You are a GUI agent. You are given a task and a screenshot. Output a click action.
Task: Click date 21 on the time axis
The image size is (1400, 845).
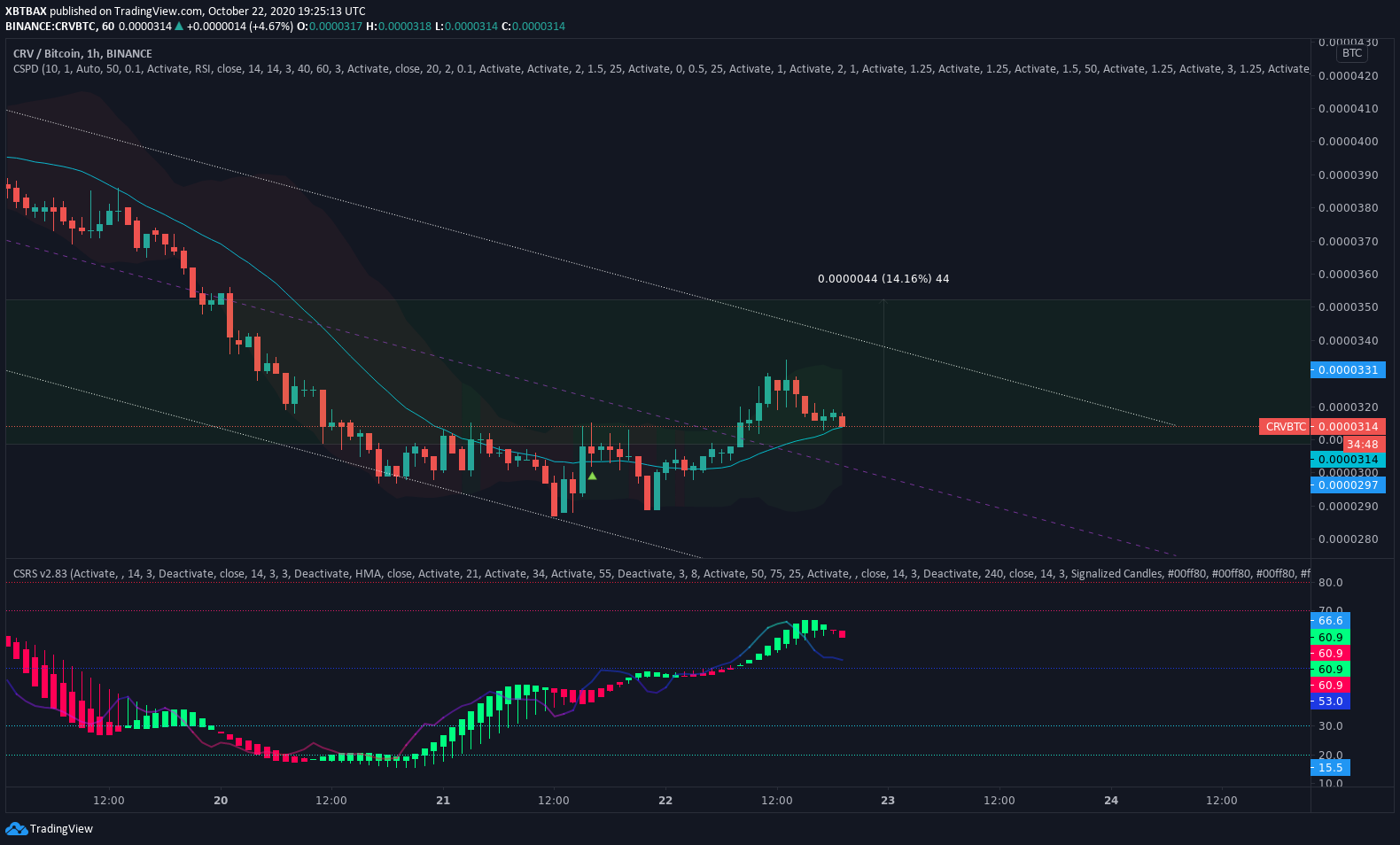click(x=443, y=801)
